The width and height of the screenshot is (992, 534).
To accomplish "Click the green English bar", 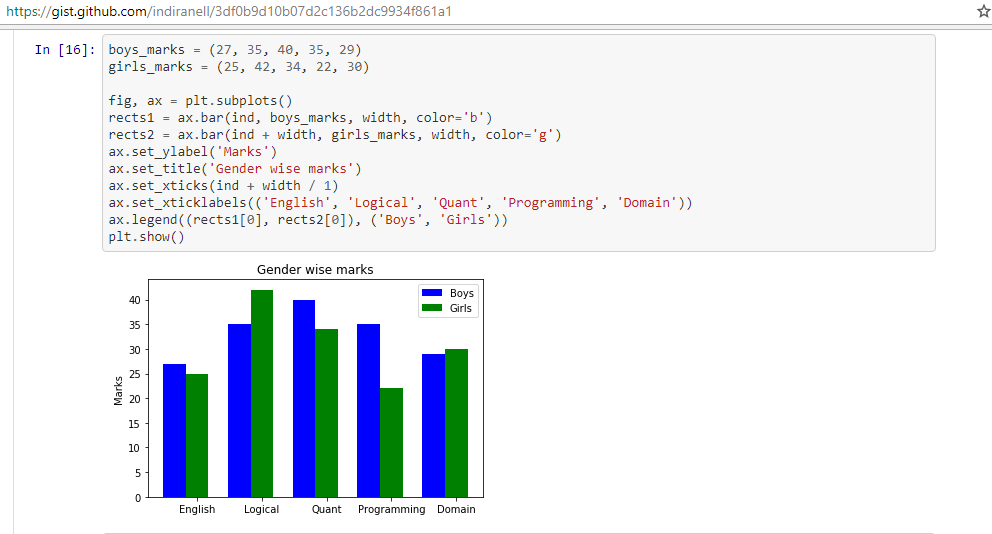I will pyautogui.click(x=197, y=436).
